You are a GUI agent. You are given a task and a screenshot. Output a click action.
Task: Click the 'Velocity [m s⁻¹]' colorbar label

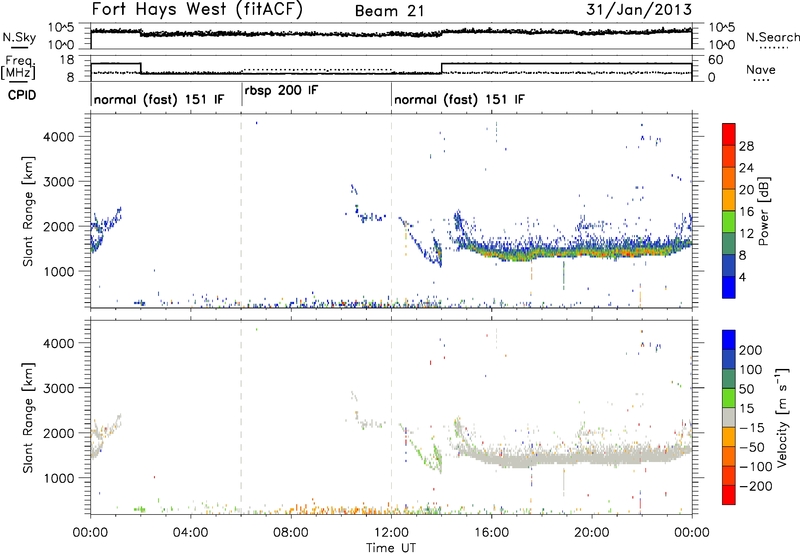click(x=782, y=417)
